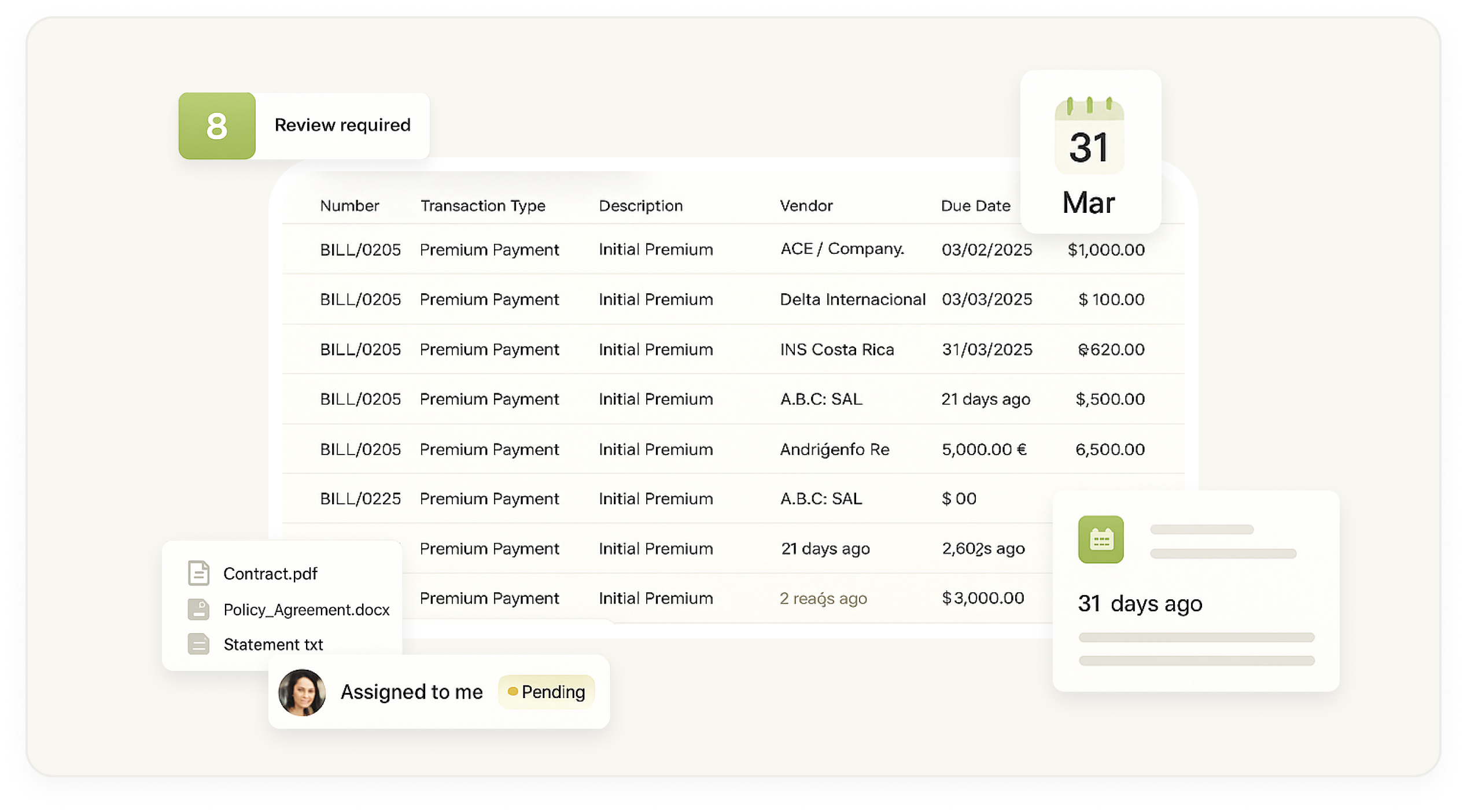Click the green number 8 badge
Viewport: 1467px width, 812px height.
click(x=217, y=126)
